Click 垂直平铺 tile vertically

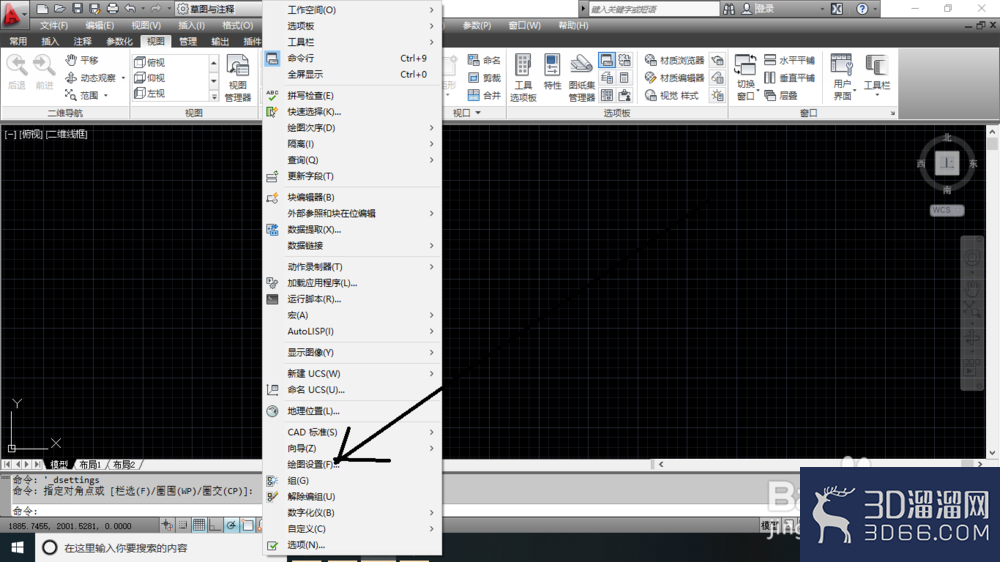click(790, 78)
